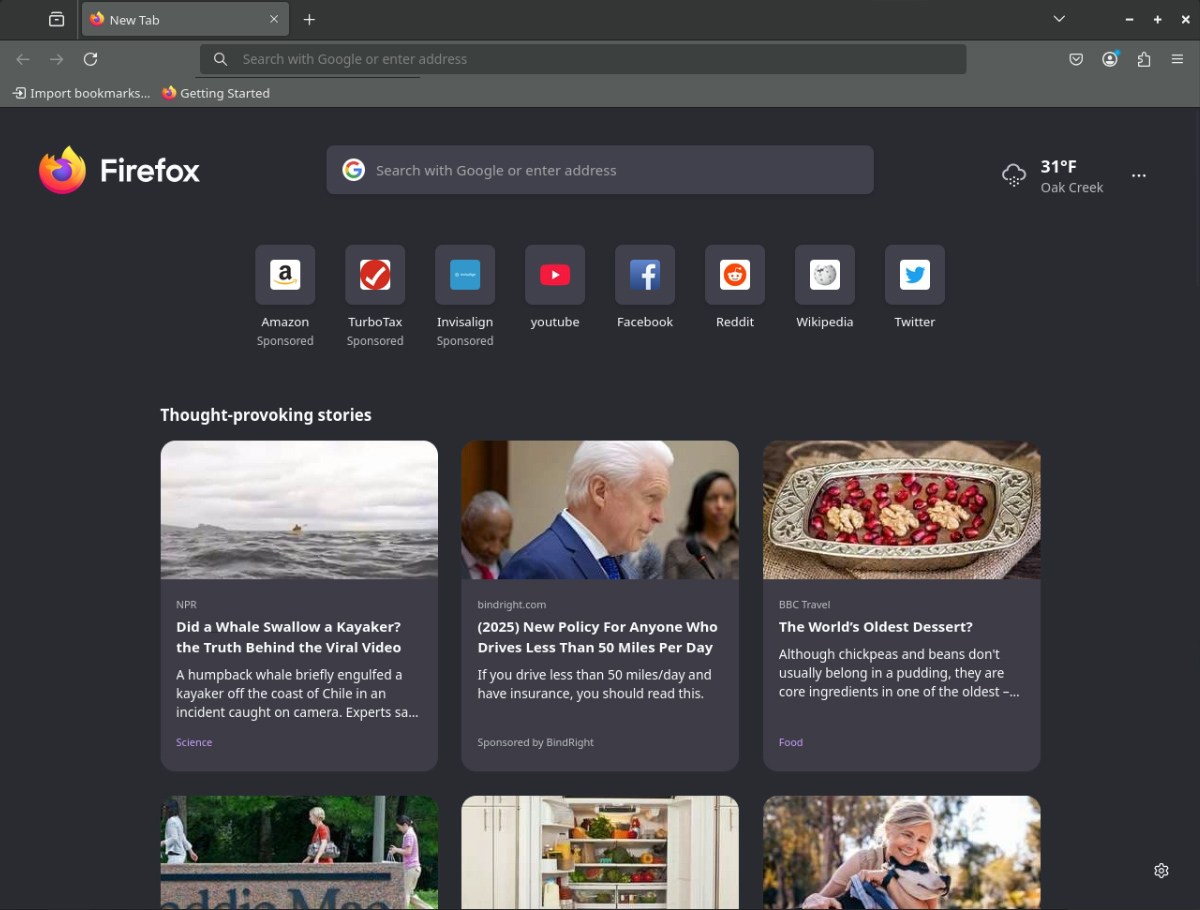
Task: Open the Firefox View tab list icon
Action: (x=57, y=19)
